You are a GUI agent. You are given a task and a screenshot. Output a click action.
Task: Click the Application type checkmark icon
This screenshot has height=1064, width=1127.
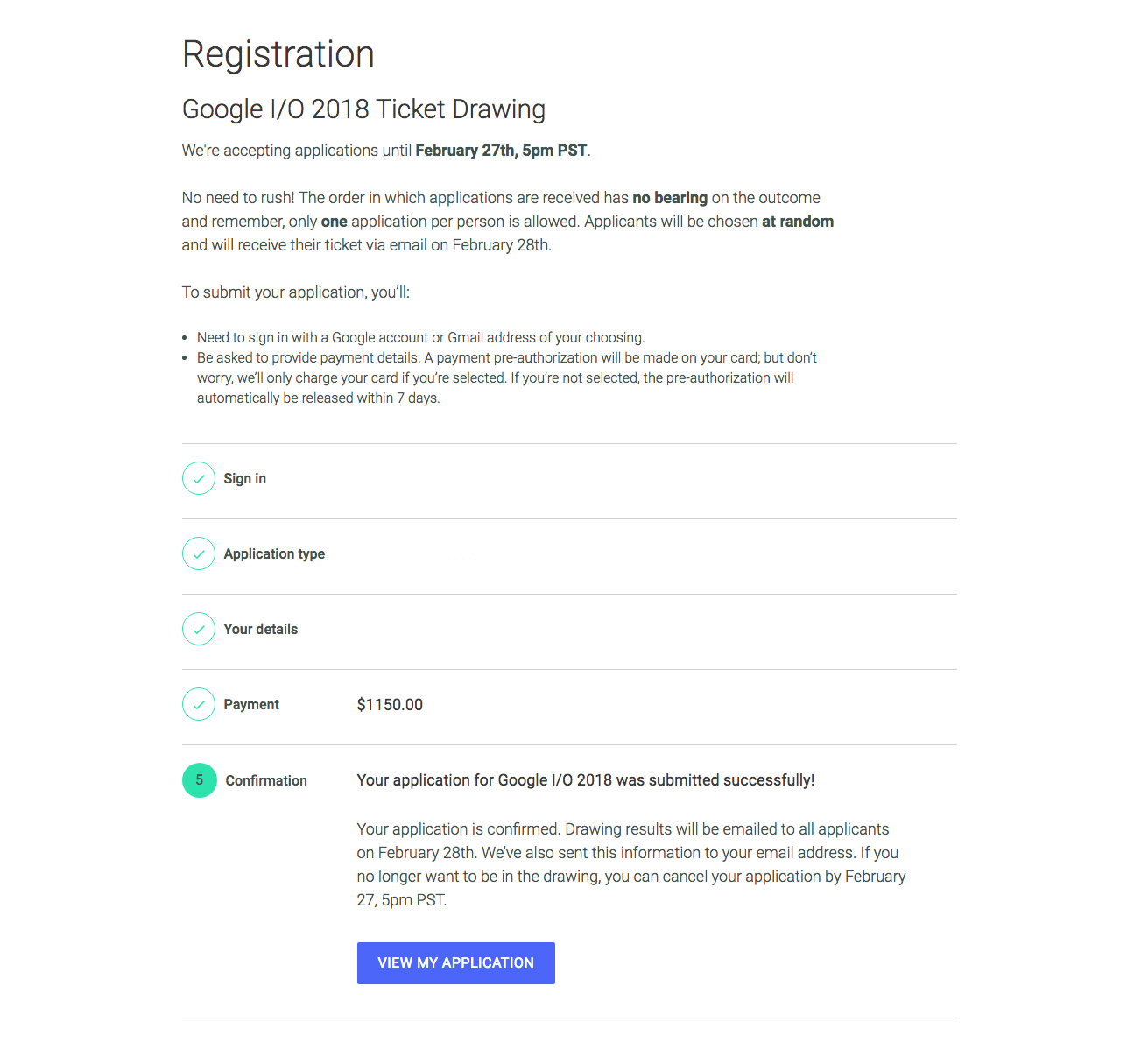point(199,553)
